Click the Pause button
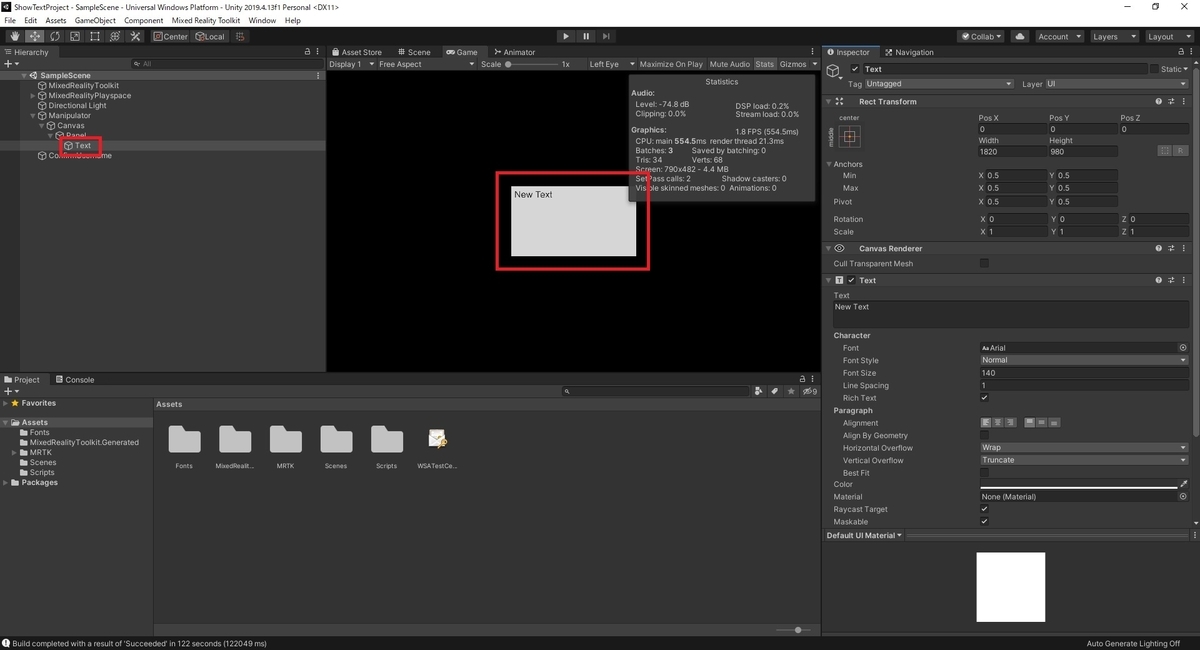The width and height of the screenshot is (1200, 650). tap(586, 36)
